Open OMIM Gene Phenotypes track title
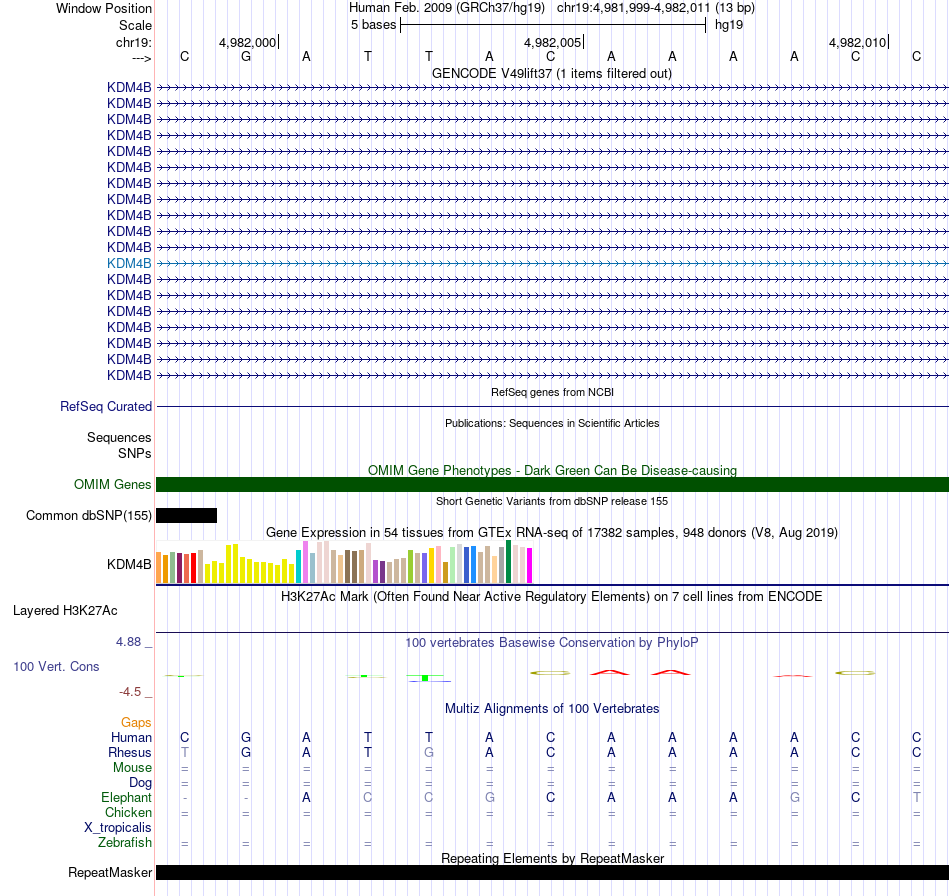 (x=552, y=470)
